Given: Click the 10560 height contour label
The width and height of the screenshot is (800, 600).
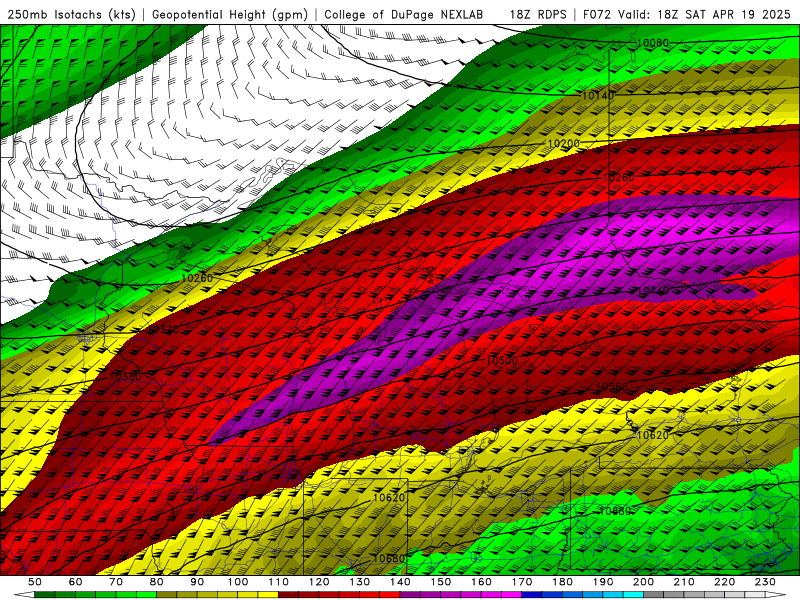Looking at the screenshot, I should click(x=611, y=387).
